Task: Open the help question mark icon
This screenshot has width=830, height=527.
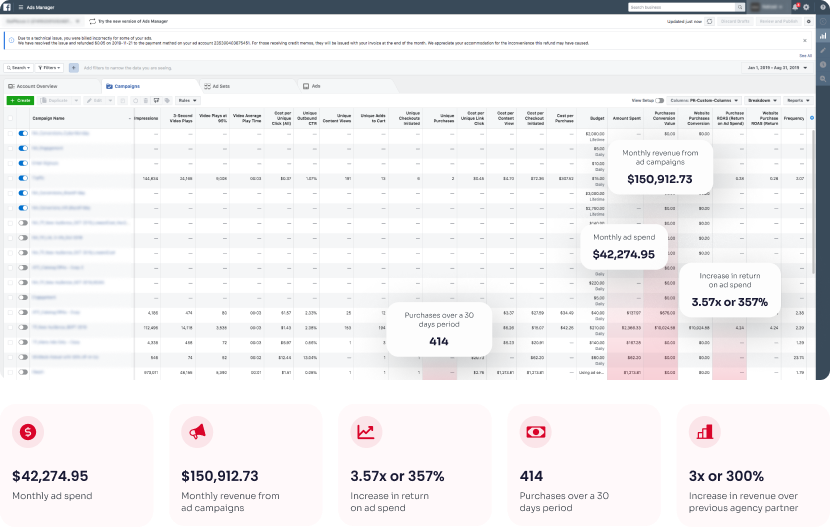Action: 822,7
